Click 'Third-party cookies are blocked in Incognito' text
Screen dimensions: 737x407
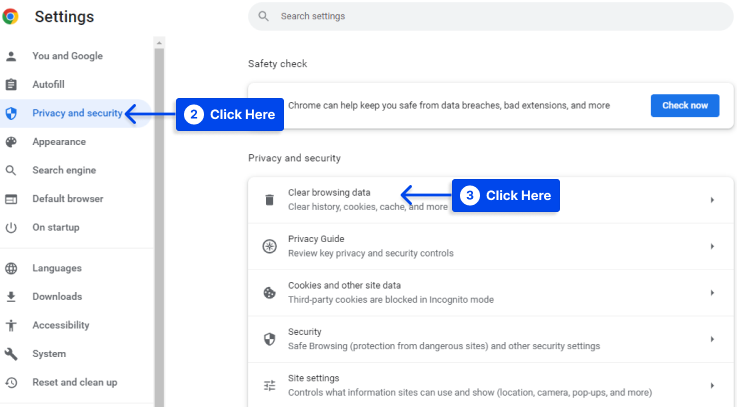click(391, 300)
